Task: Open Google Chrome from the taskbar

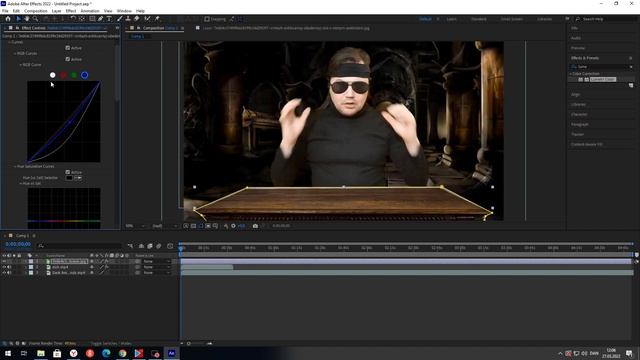Action: click(x=122, y=353)
